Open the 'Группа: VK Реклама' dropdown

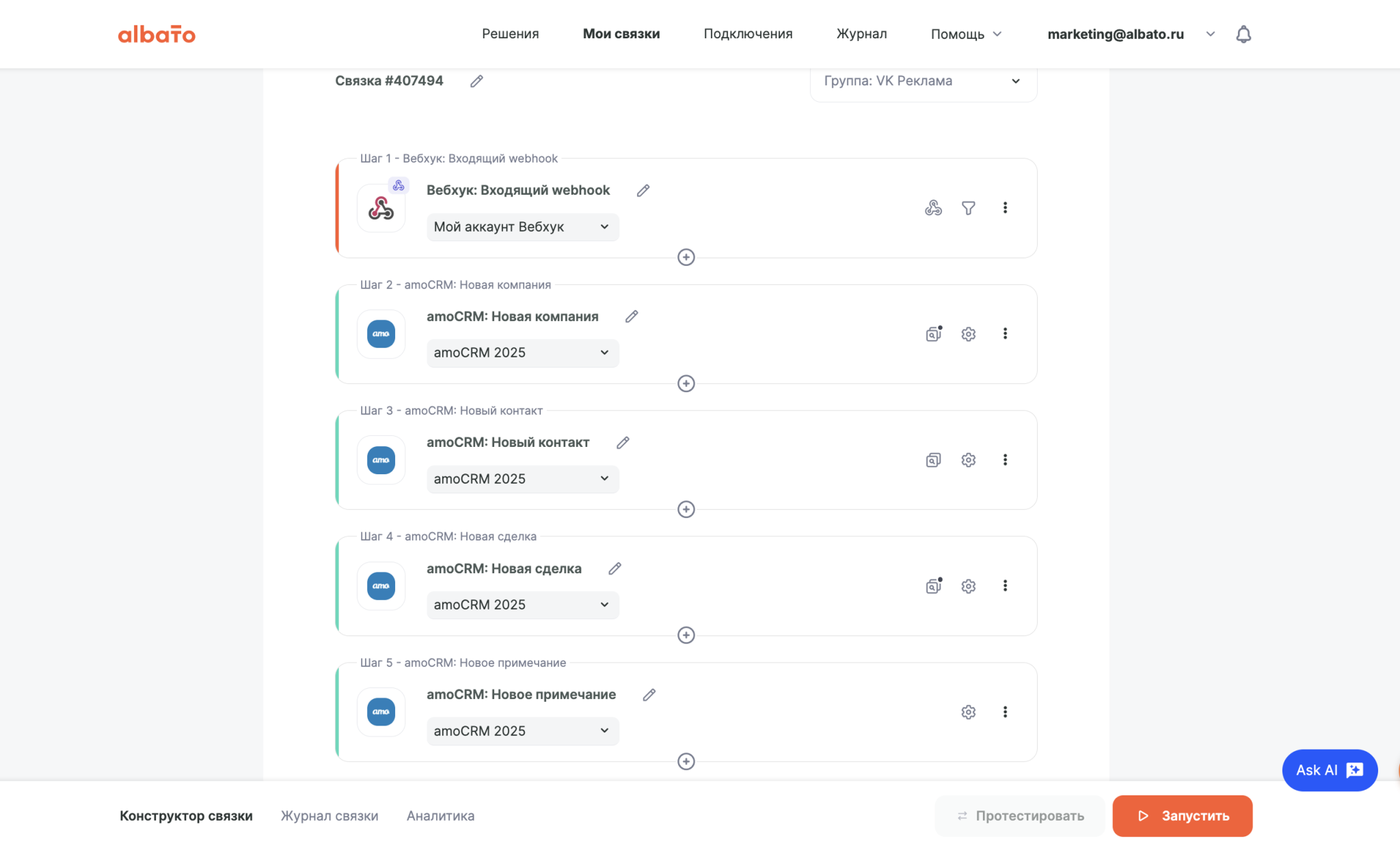[922, 81]
